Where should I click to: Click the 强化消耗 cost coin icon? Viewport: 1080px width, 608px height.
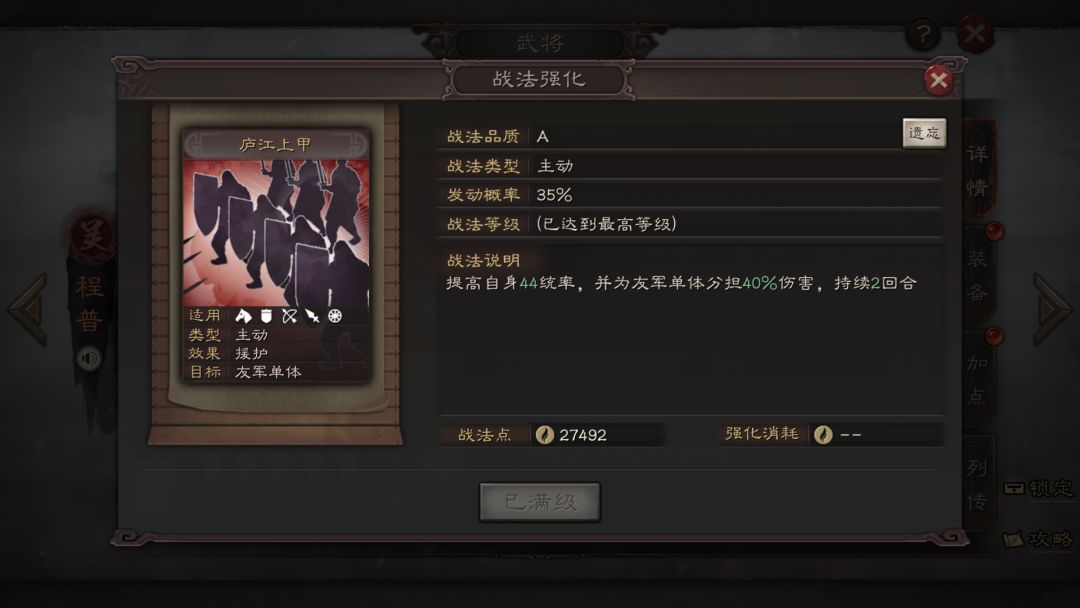[822, 434]
